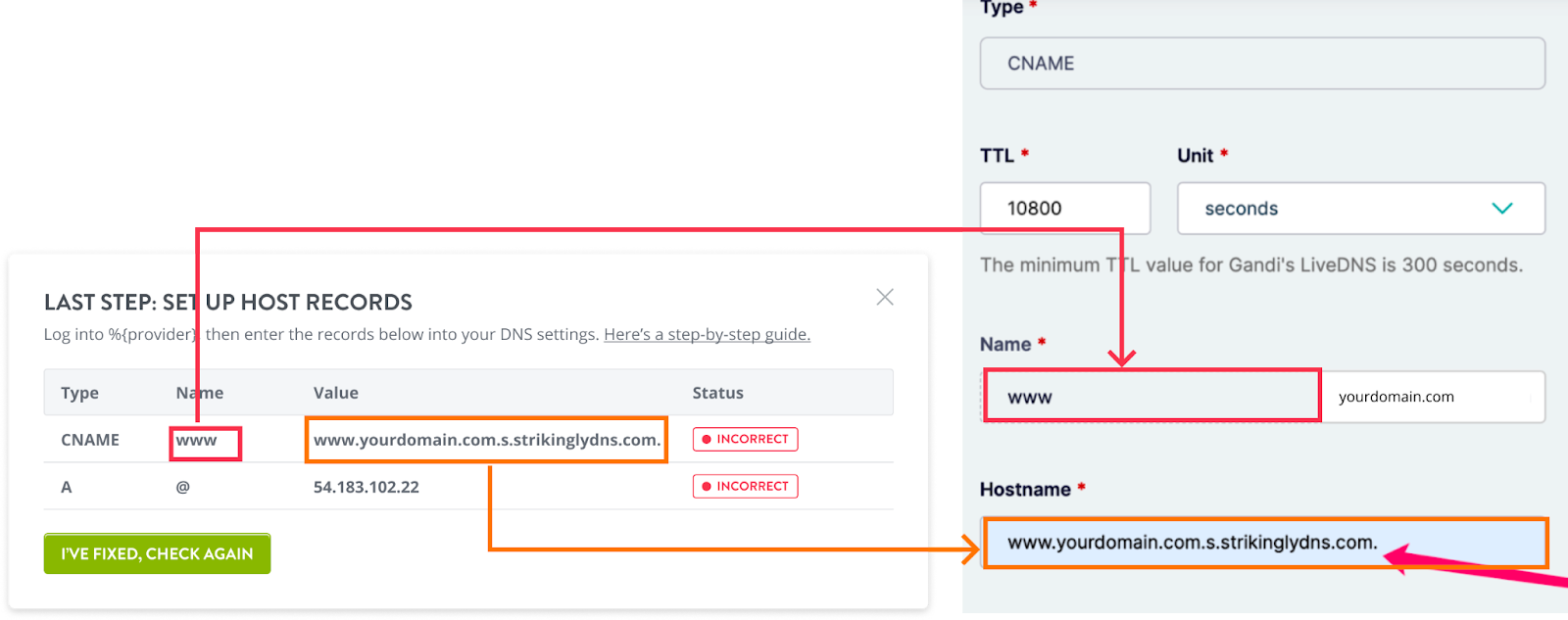Select the CNAME value www.yourdomain.com.s.strikinglydns.com.
1568x620 pixels.
pos(486,440)
